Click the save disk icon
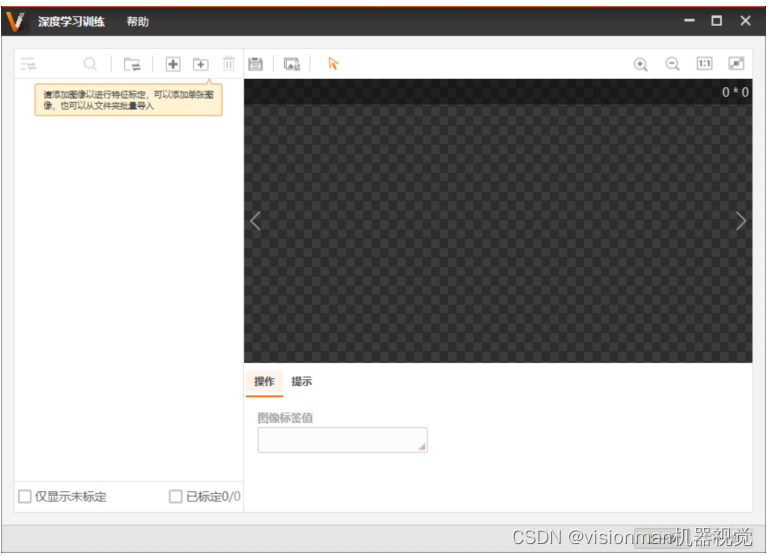The image size is (768, 556). click(256, 64)
